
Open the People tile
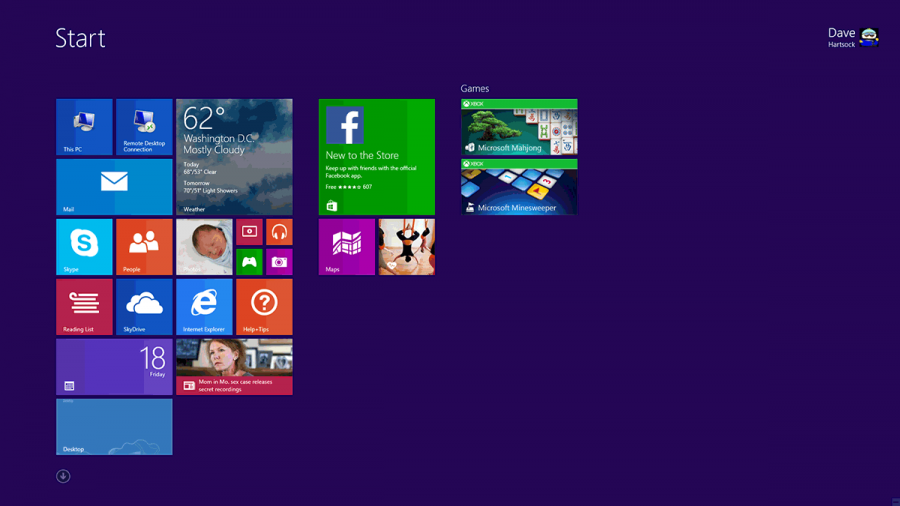pyautogui.click(x=144, y=247)
